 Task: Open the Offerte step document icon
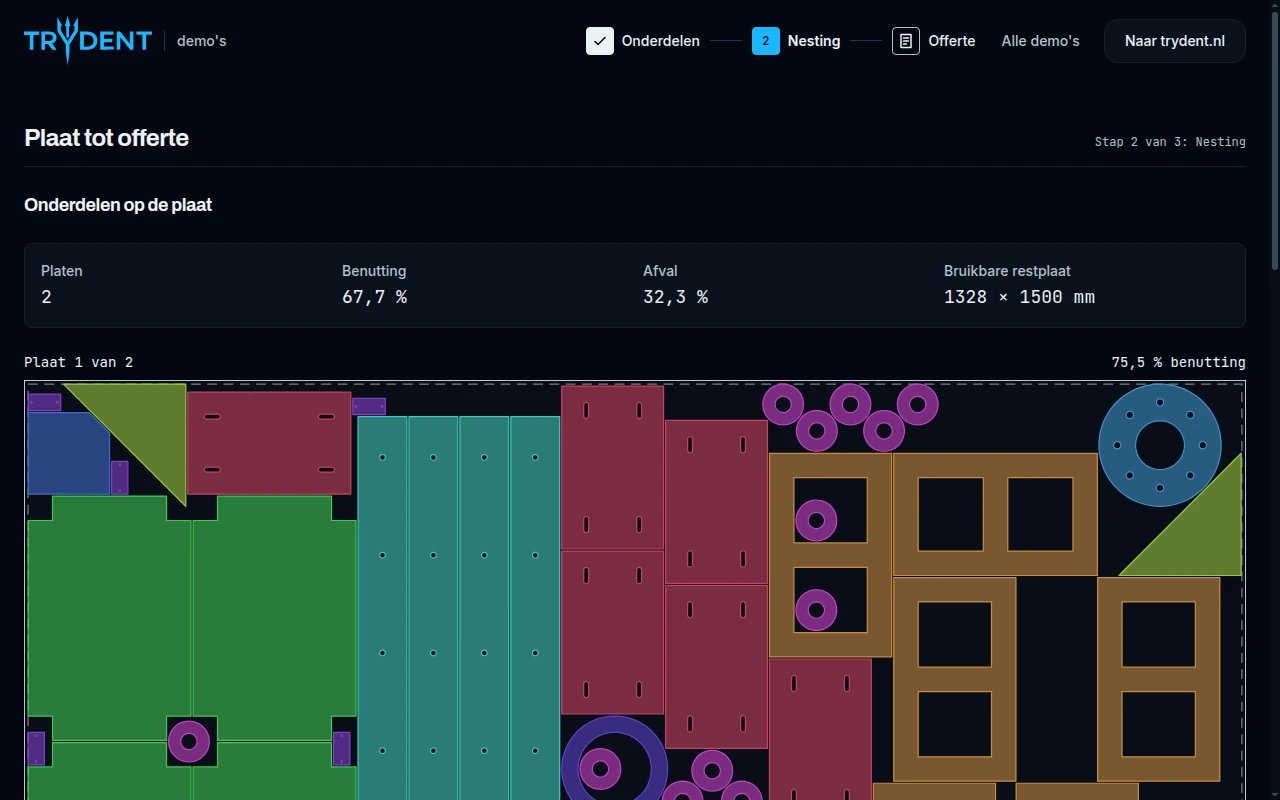(906, 41)
